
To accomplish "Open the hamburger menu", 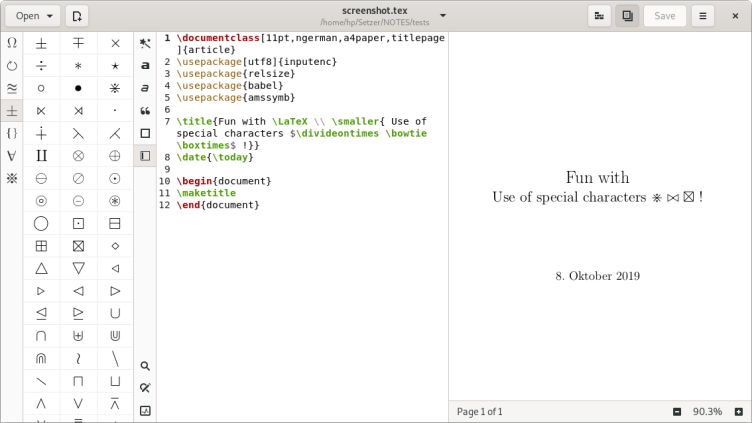I will (x=704, y=16).
